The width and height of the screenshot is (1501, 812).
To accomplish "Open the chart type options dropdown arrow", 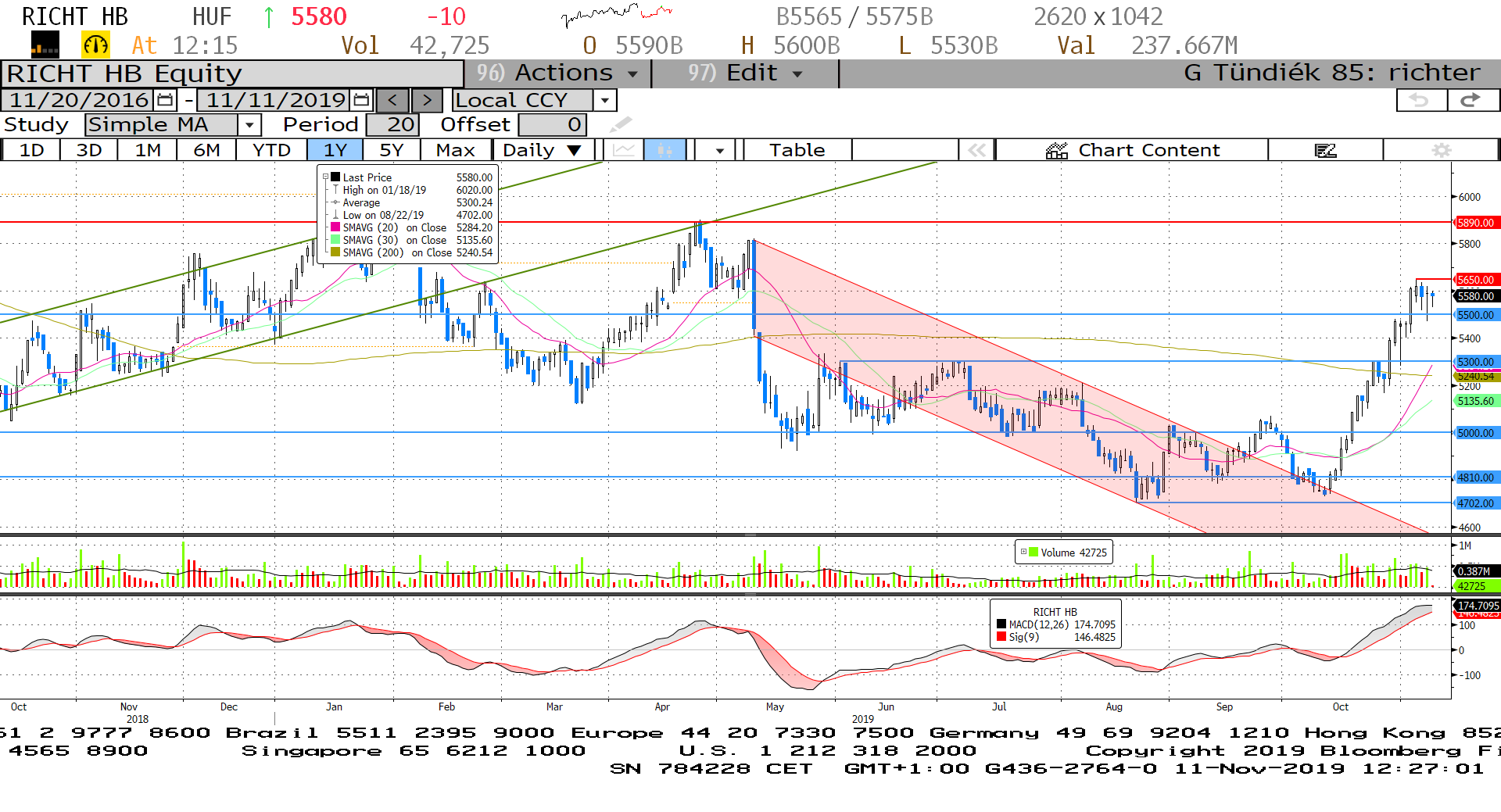I will [719, 150].
